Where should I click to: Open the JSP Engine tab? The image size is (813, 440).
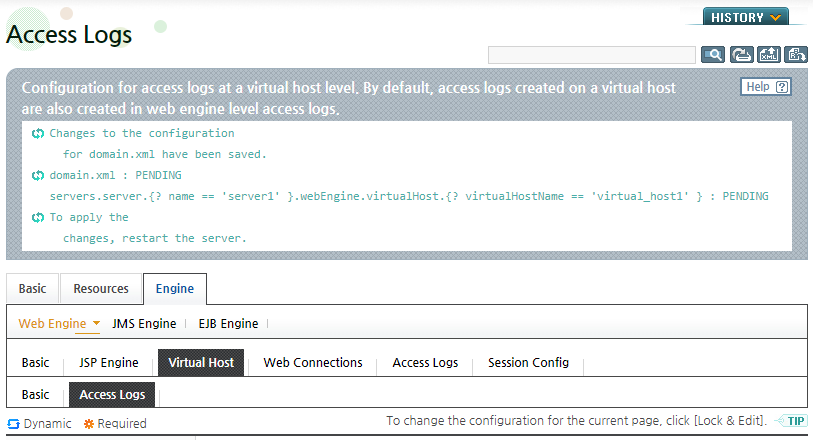point(109,362)
